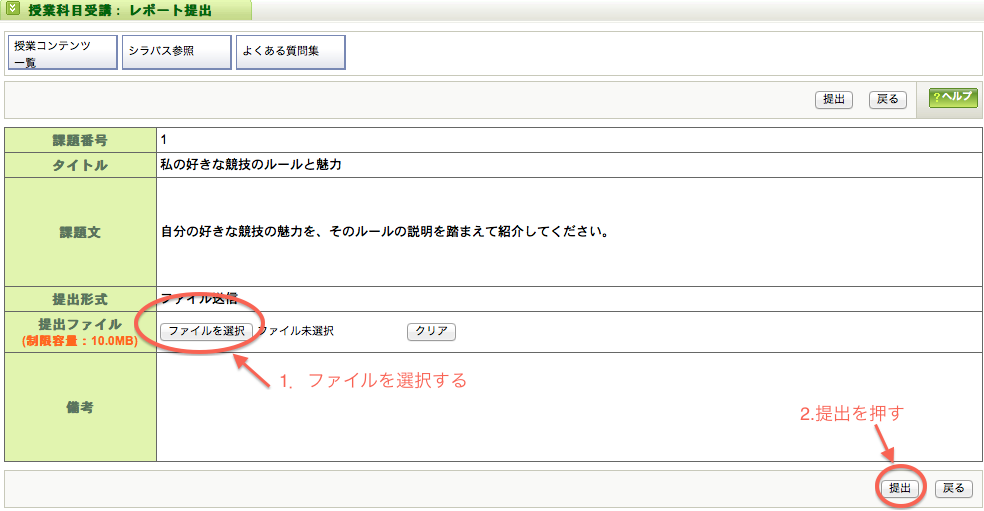
Task: Click the 授業科目受講：レポート提出 header title
Action: (x=120, y=10)
